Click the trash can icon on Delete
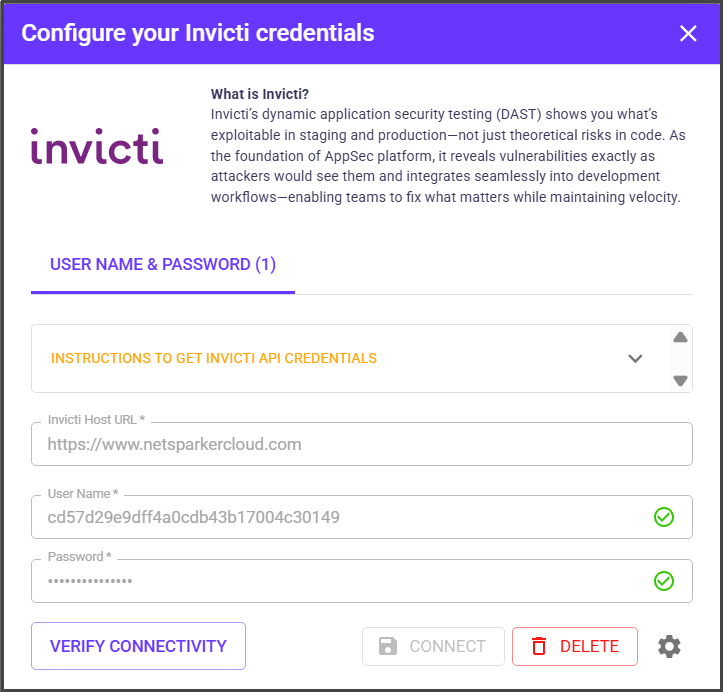Image resolution: width=723 pixels, height=692 pixels. click(539, 646)
